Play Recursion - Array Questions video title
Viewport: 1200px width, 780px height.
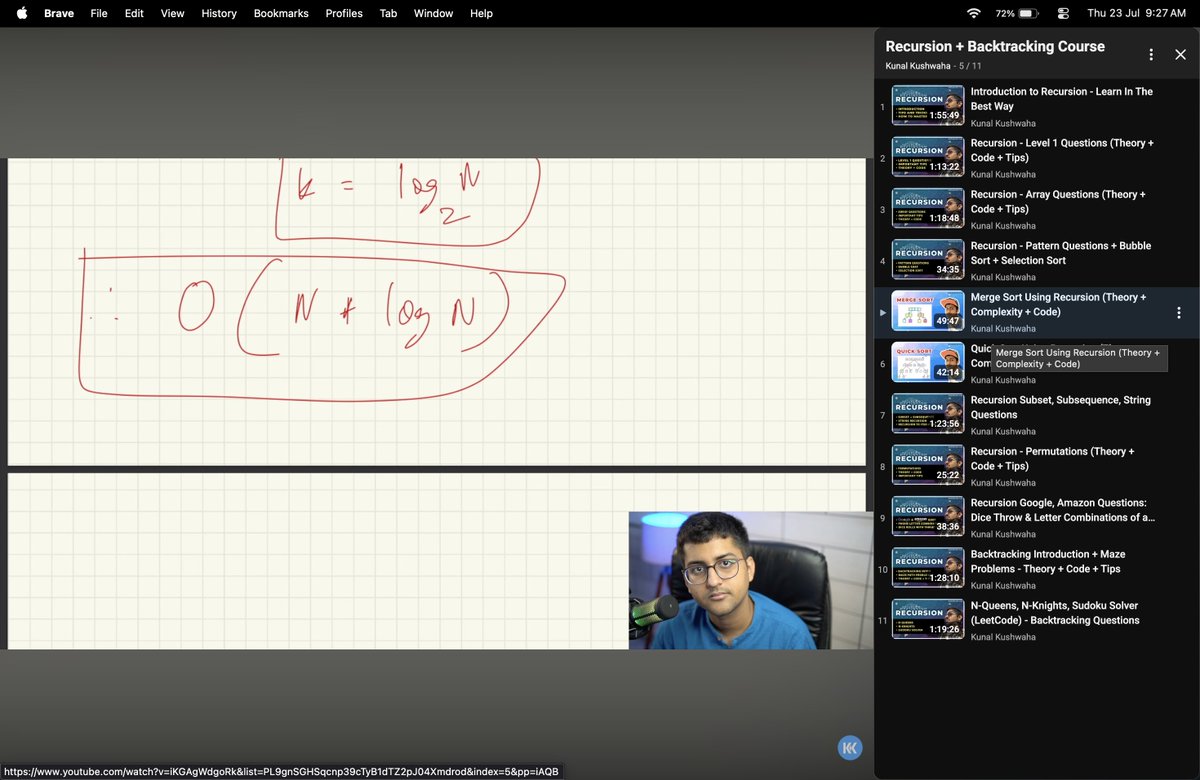[x=1058, y=202]
